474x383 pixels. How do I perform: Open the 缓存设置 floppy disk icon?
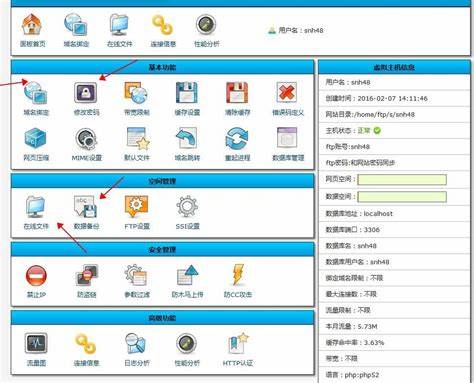pyautogui.click(x=187, y=92)
